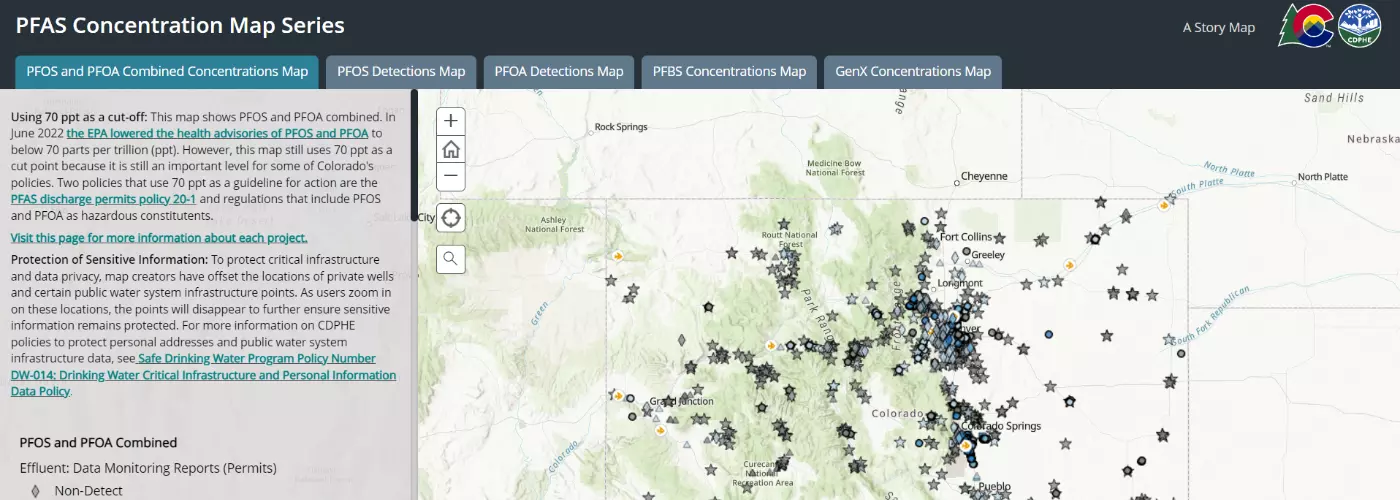Zoom in on the map
Viewport: 1400px width, 500px height.
[x=451, y=121]
